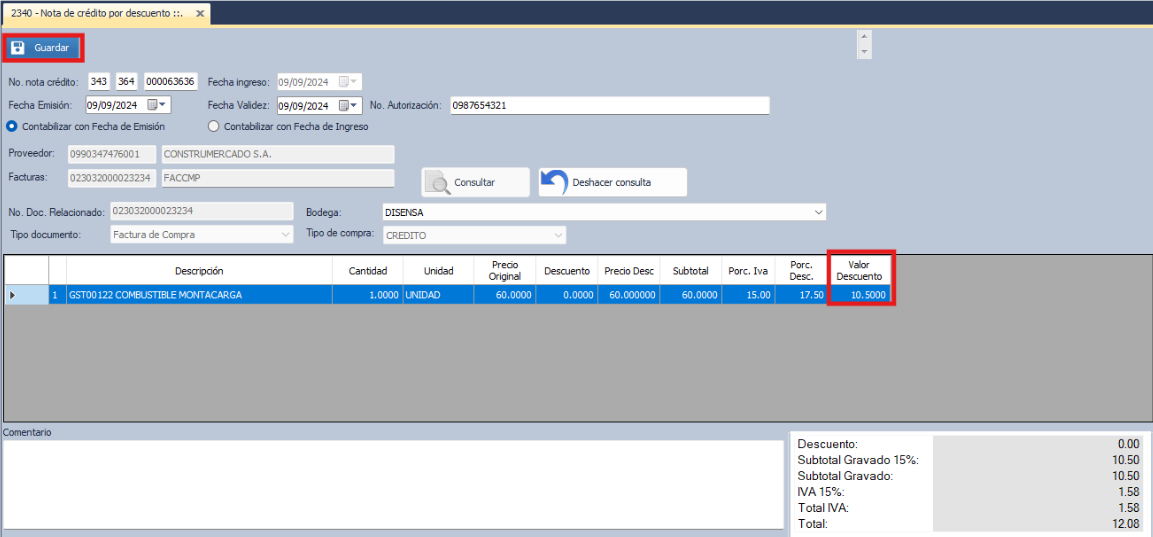Click the small scrollbar down arrow

[x=865, y=51]
